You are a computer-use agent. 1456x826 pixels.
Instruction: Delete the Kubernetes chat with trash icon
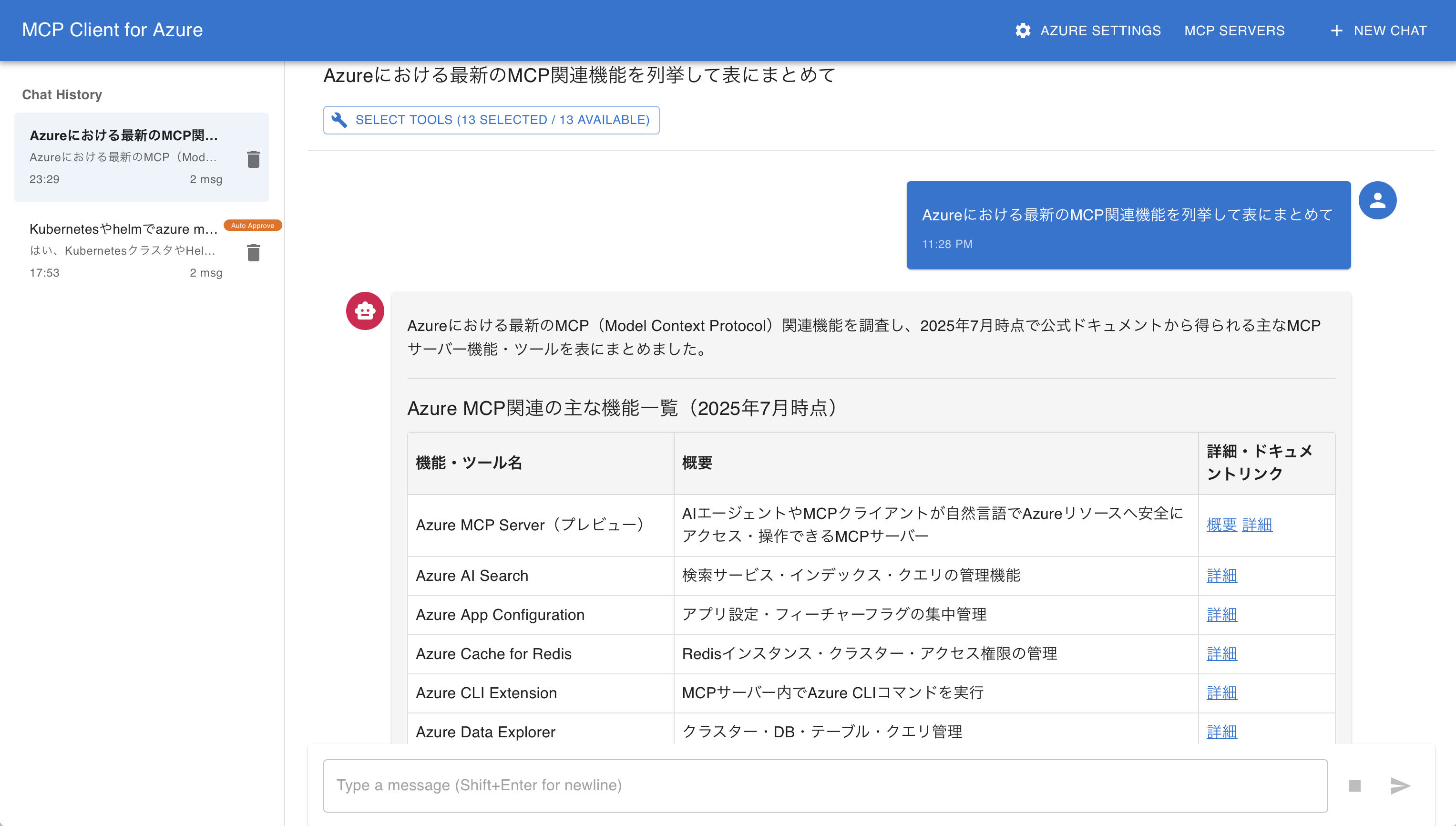tap(254, 253)
